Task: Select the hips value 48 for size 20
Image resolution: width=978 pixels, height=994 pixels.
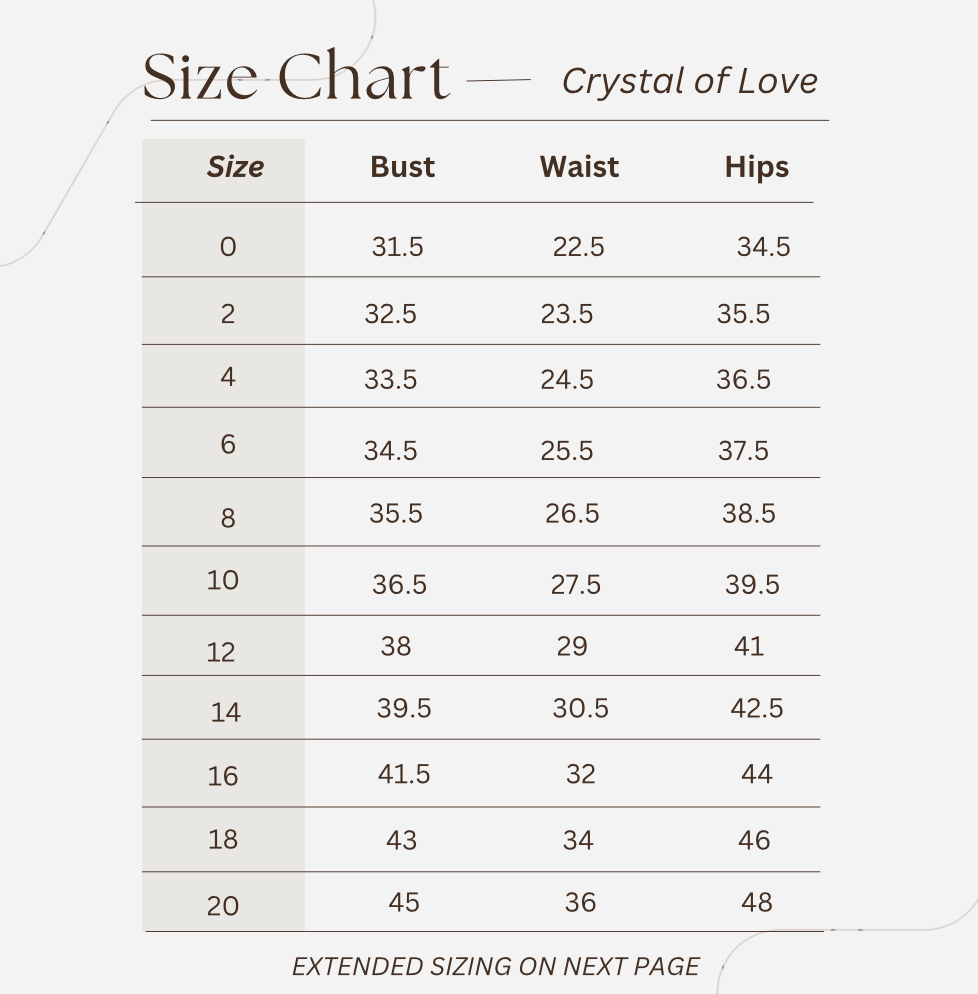Action: [x=757, y=903]
